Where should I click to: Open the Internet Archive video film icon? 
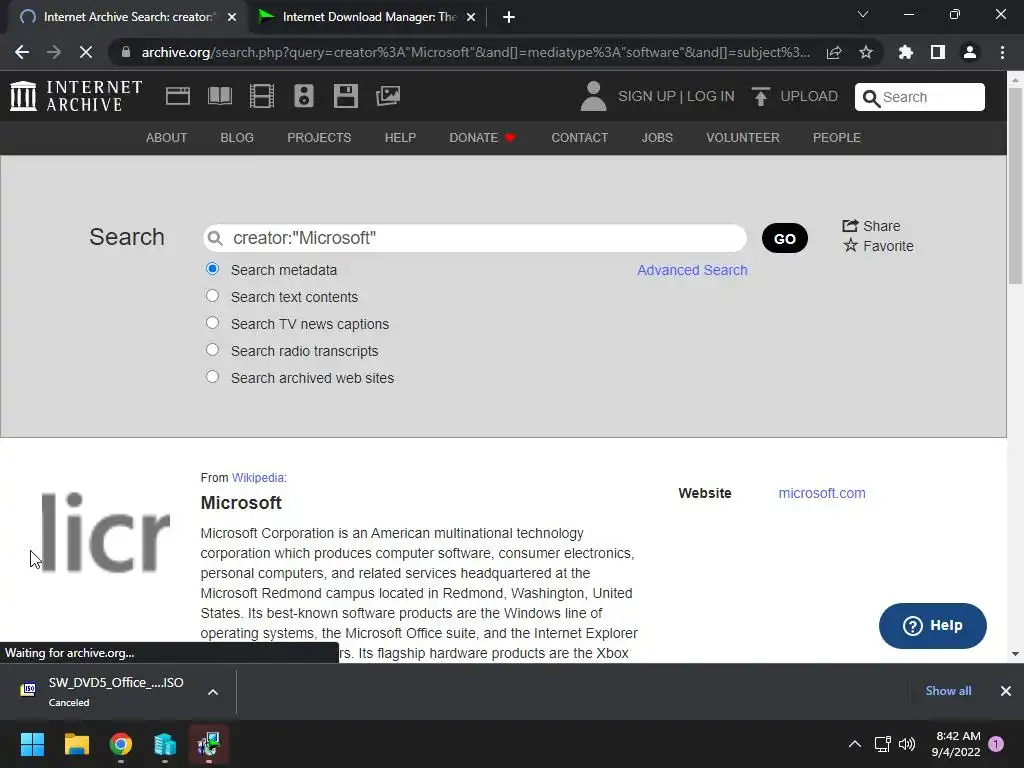[x=262, y=96]
